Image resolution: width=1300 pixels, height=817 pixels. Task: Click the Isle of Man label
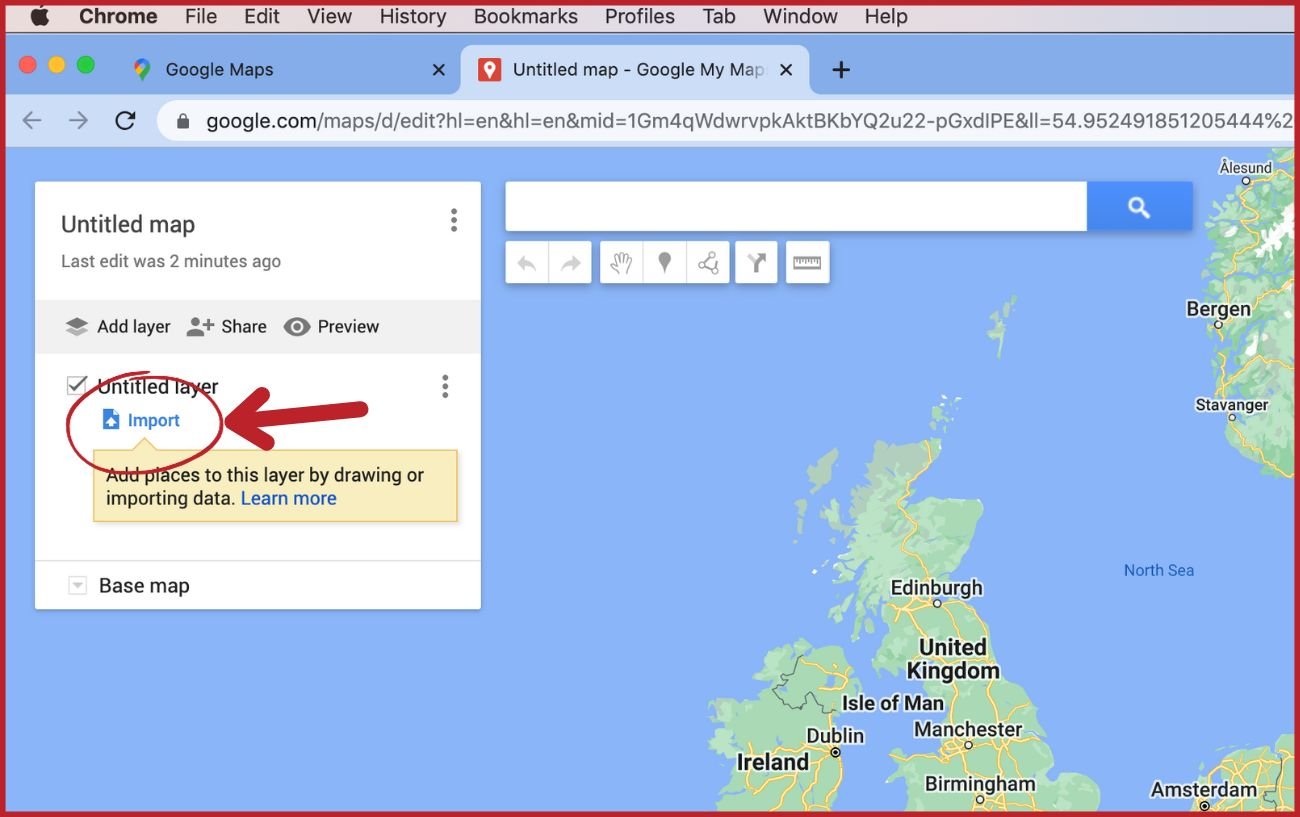[x=893, y=703]
